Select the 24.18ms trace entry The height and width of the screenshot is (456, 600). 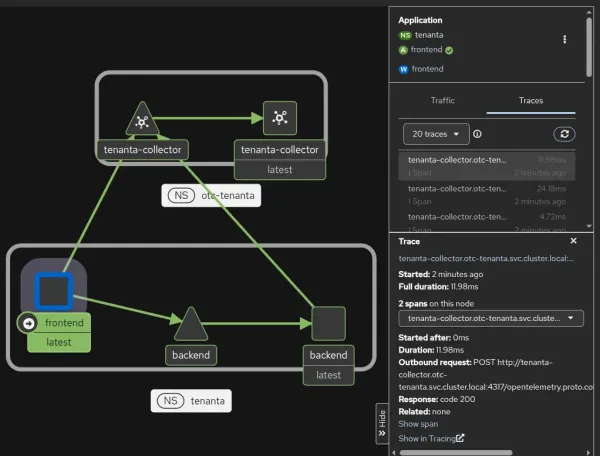[487, 195]
